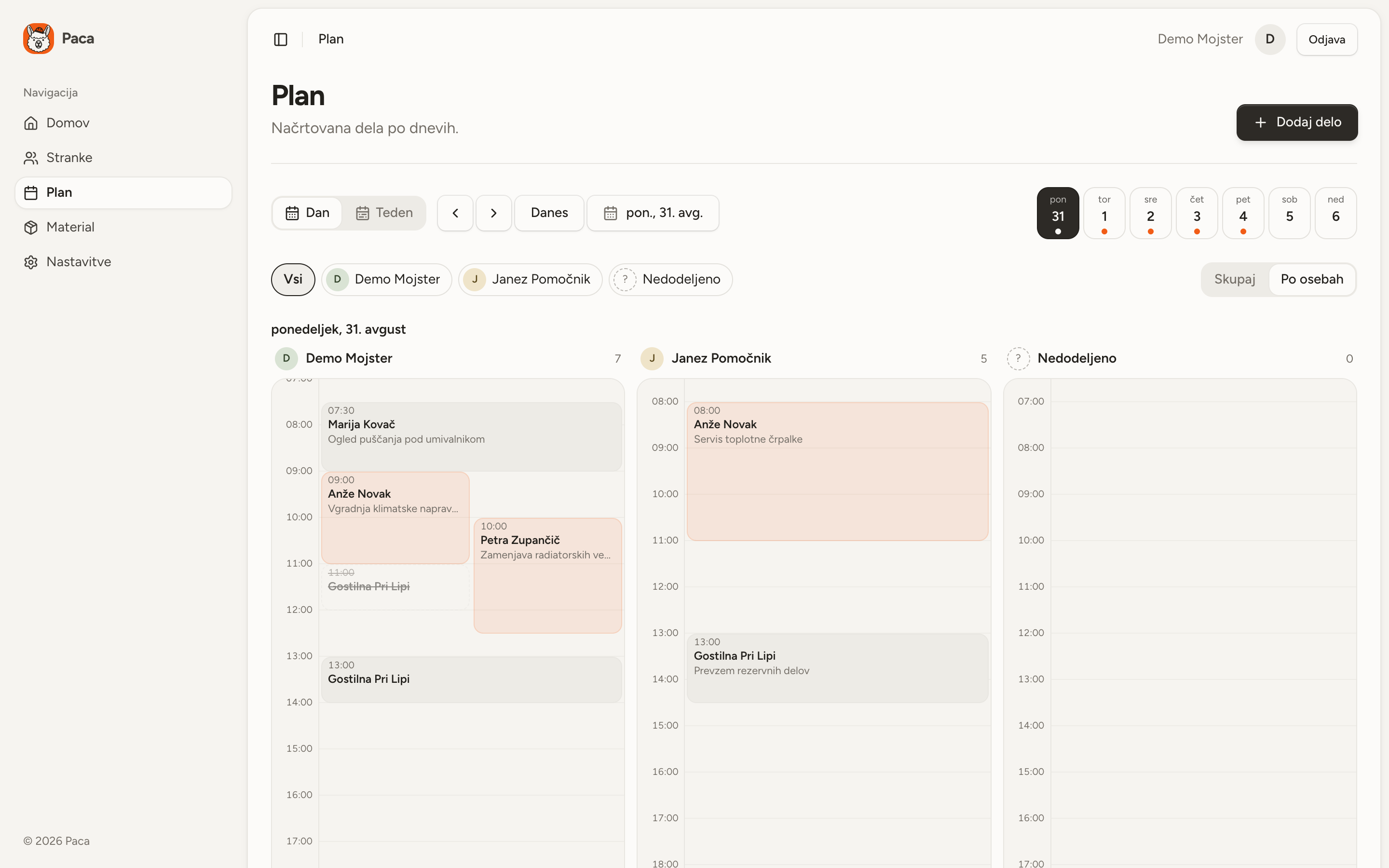Click the Material box icon

tap(31, 227)
